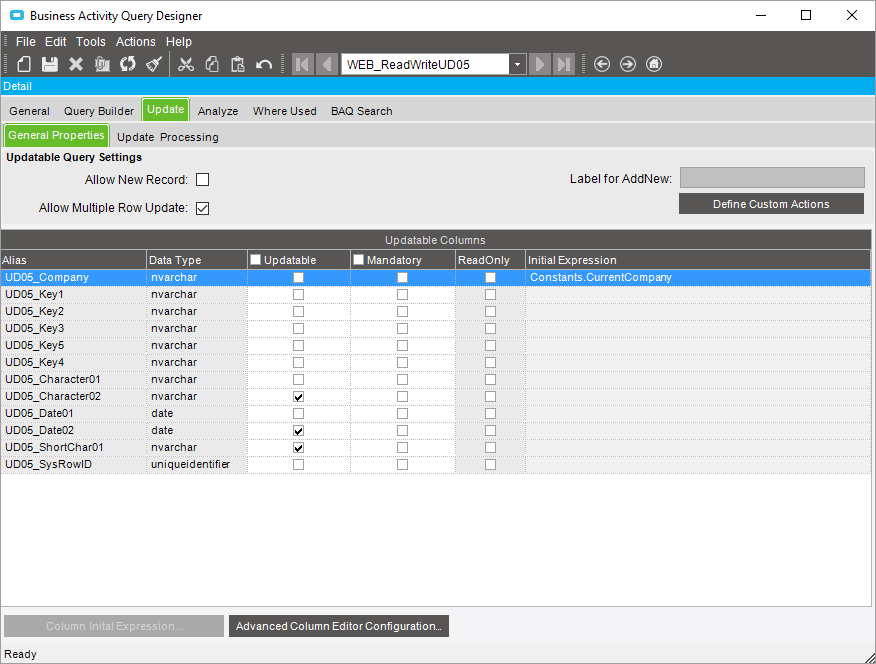Click the Save floppy-disk icon

point(50,64)
